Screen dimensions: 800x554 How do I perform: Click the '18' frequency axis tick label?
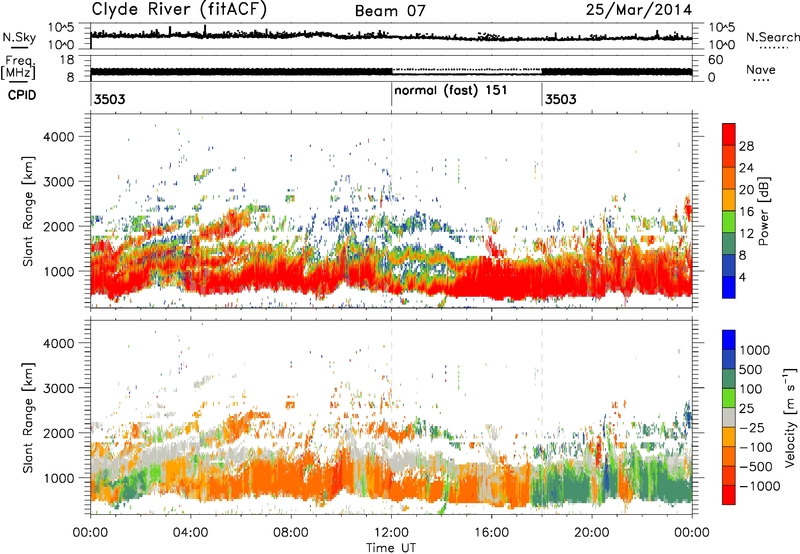click(x=67, y=60)
